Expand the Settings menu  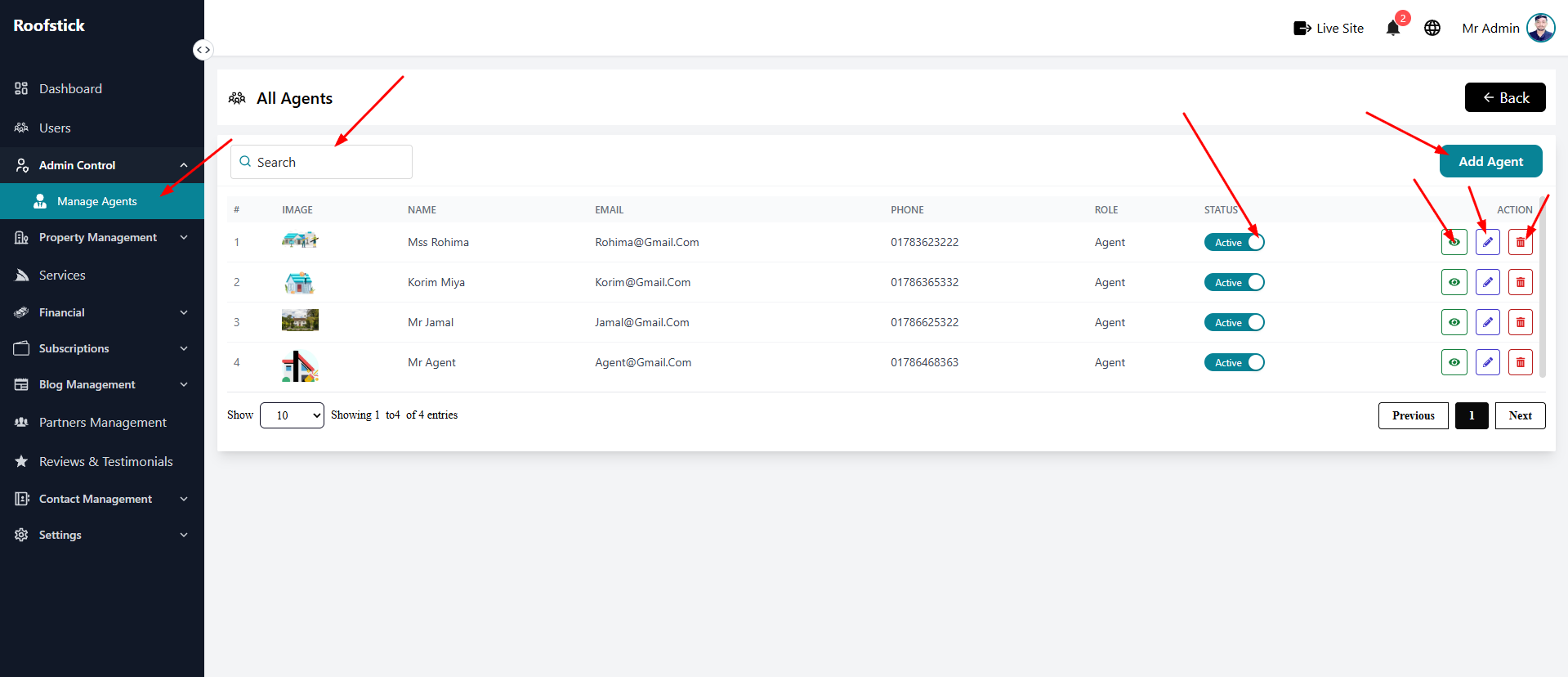pos(102,535)
